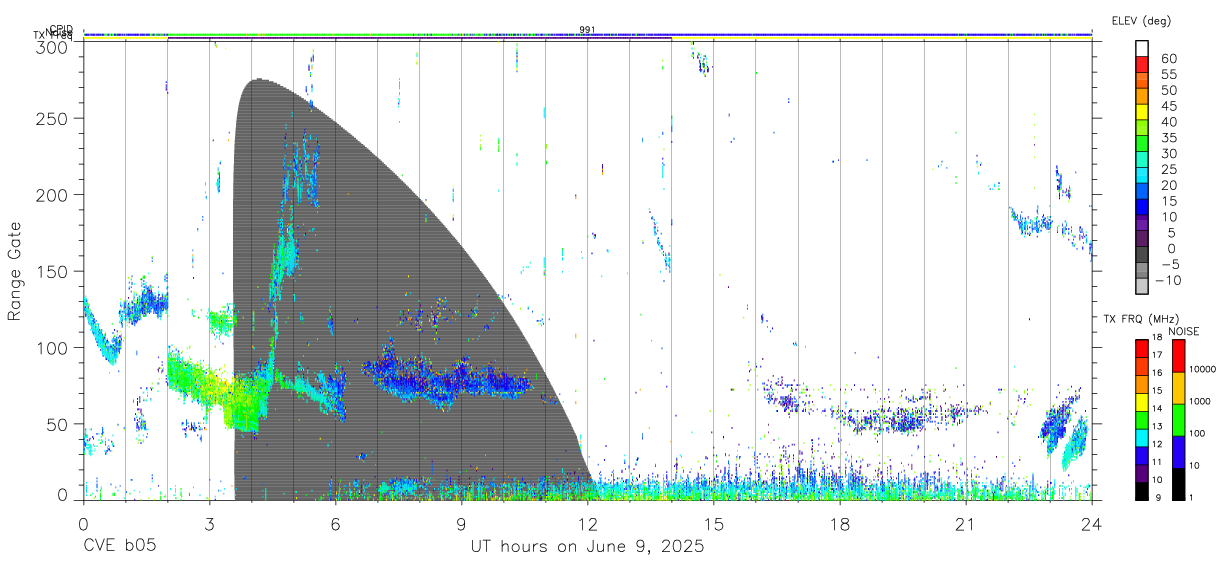1228x567 pixels.
Task: Click the "40" tick on the ELEV bar
Action: 1168,122
